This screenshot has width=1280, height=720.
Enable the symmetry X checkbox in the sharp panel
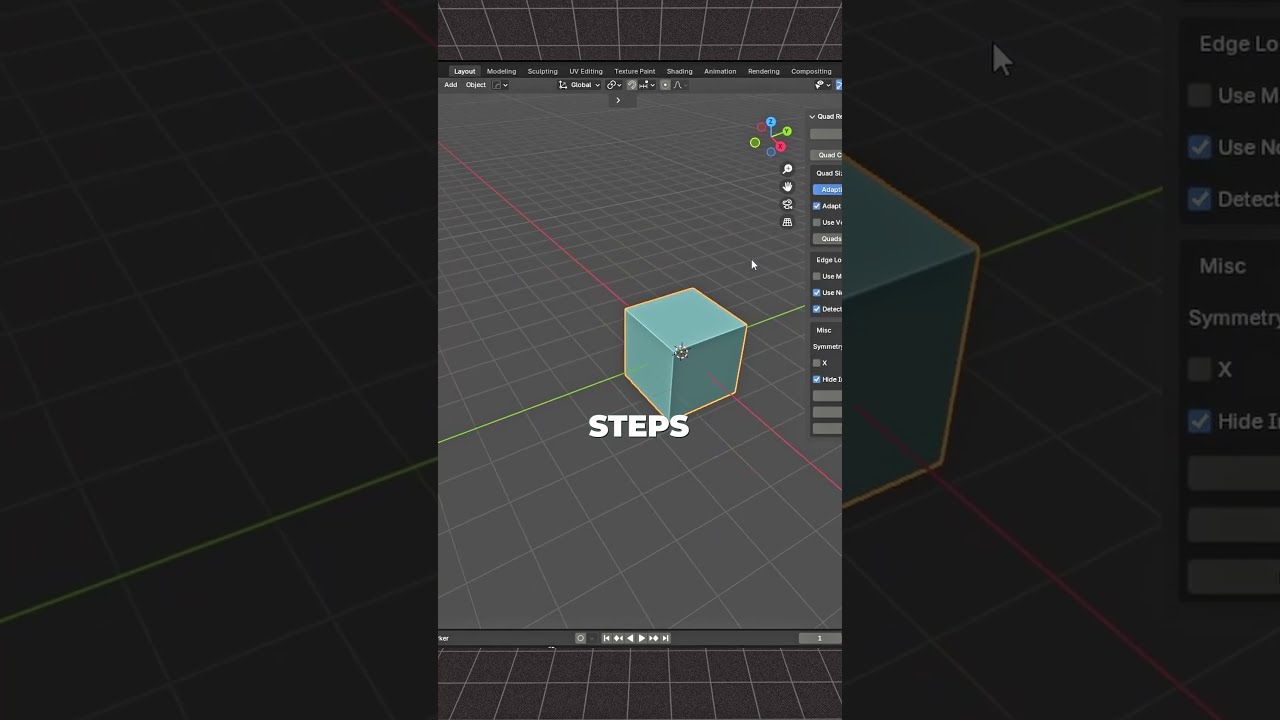(817, 363)
